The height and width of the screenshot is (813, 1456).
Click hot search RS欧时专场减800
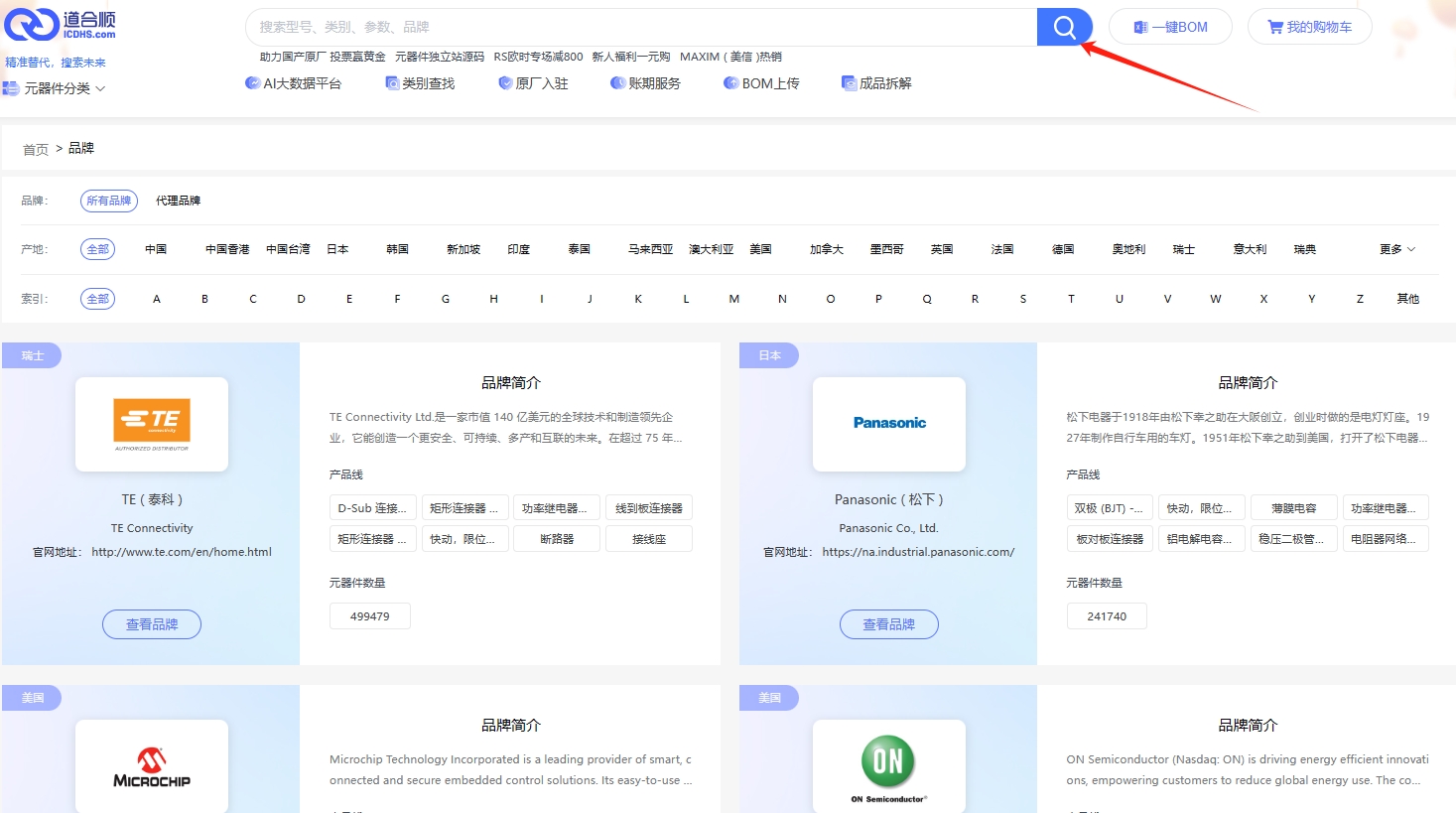click(x=538, y=57)
